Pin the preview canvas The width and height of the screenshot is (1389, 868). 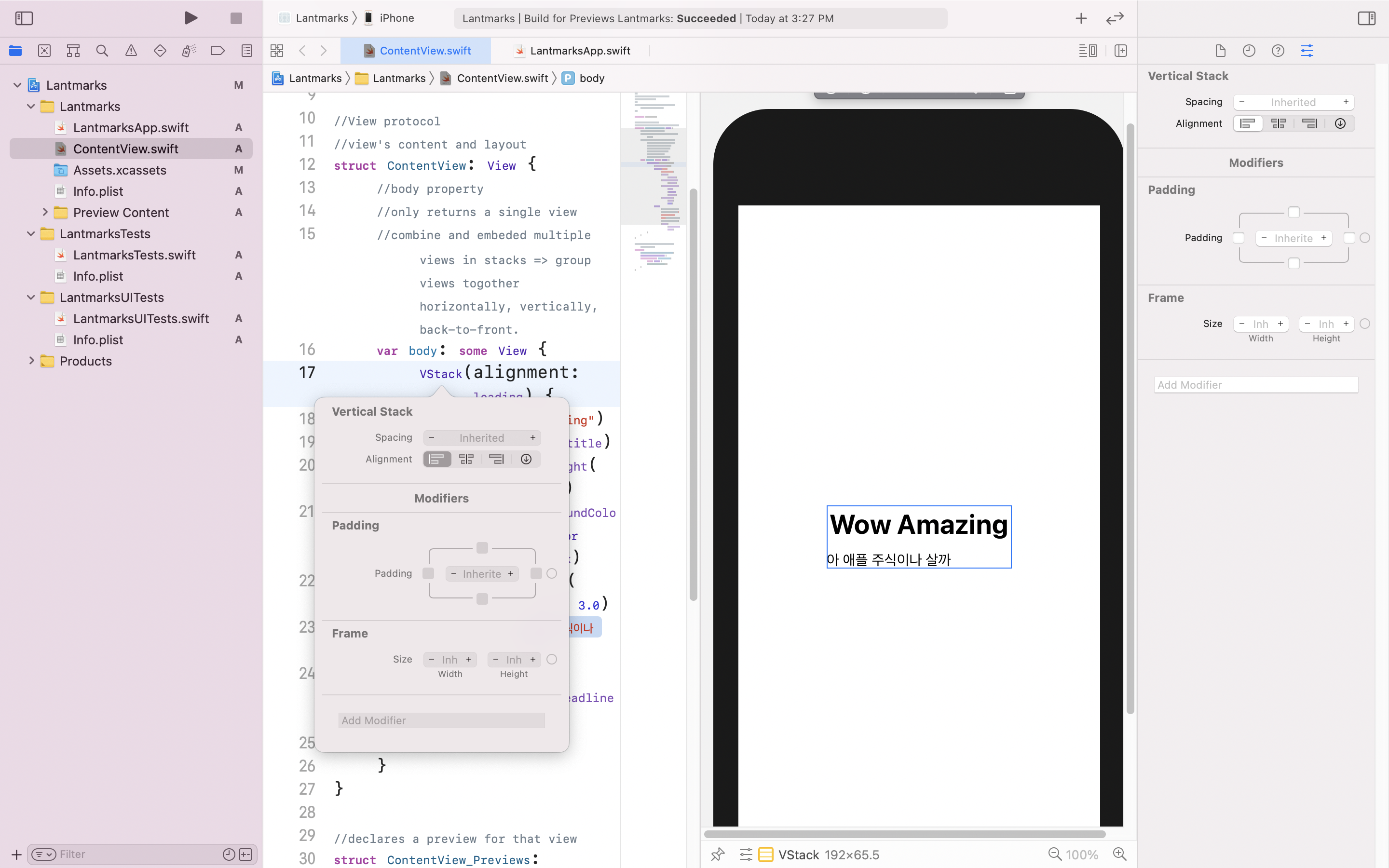click(718, 854)
